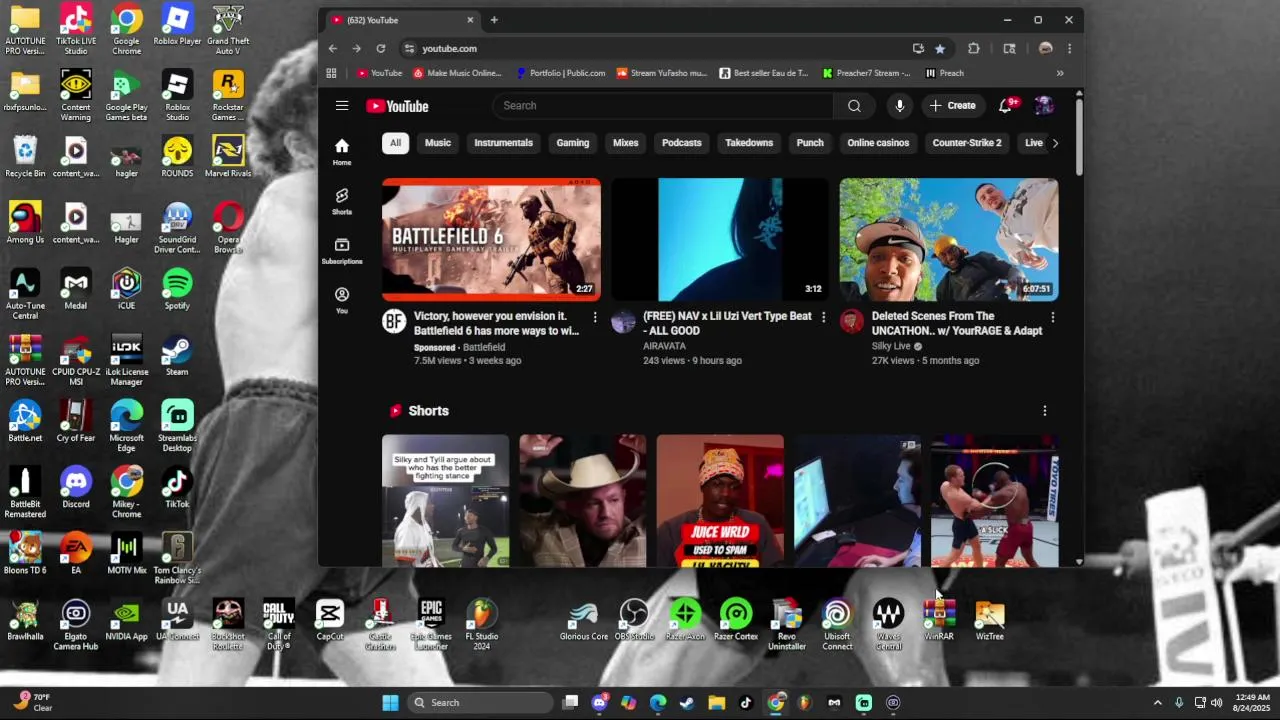The image size is (1280, 720).
Task: Open the AIRAVATA channel link
Action: (x=664, y=346)
